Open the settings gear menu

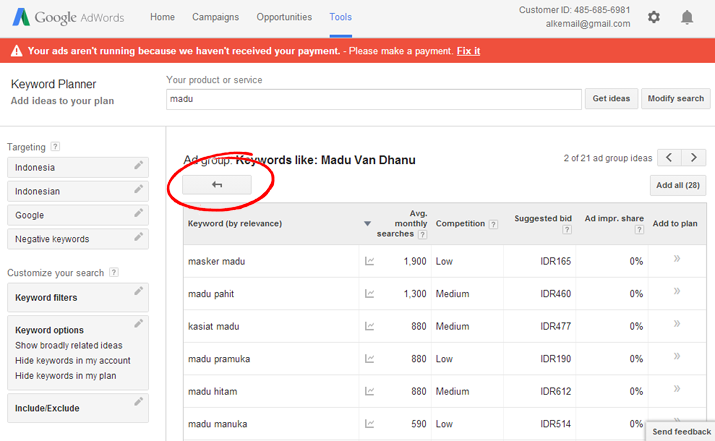(x=653, y=17)
